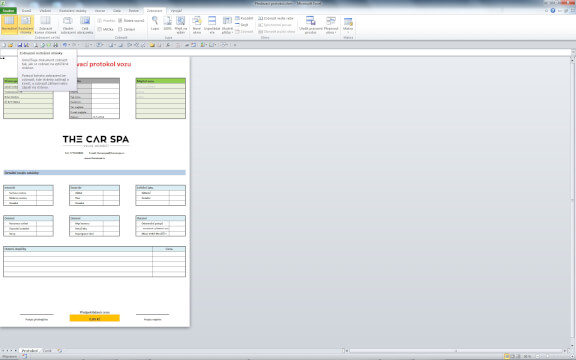This screenshot has width=576, height=360.
Task: Expand Switch Windows (Přepnout okna) dropdown
Action: tap(331, 25)
